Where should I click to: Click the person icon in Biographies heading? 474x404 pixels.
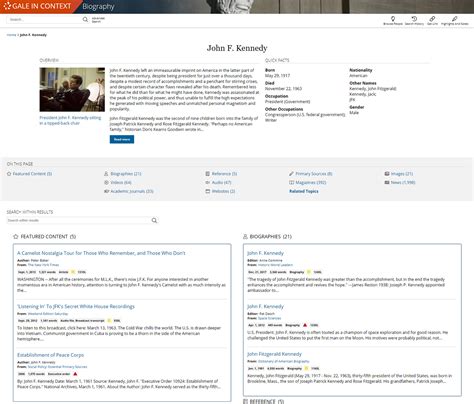tap(245, 237)
